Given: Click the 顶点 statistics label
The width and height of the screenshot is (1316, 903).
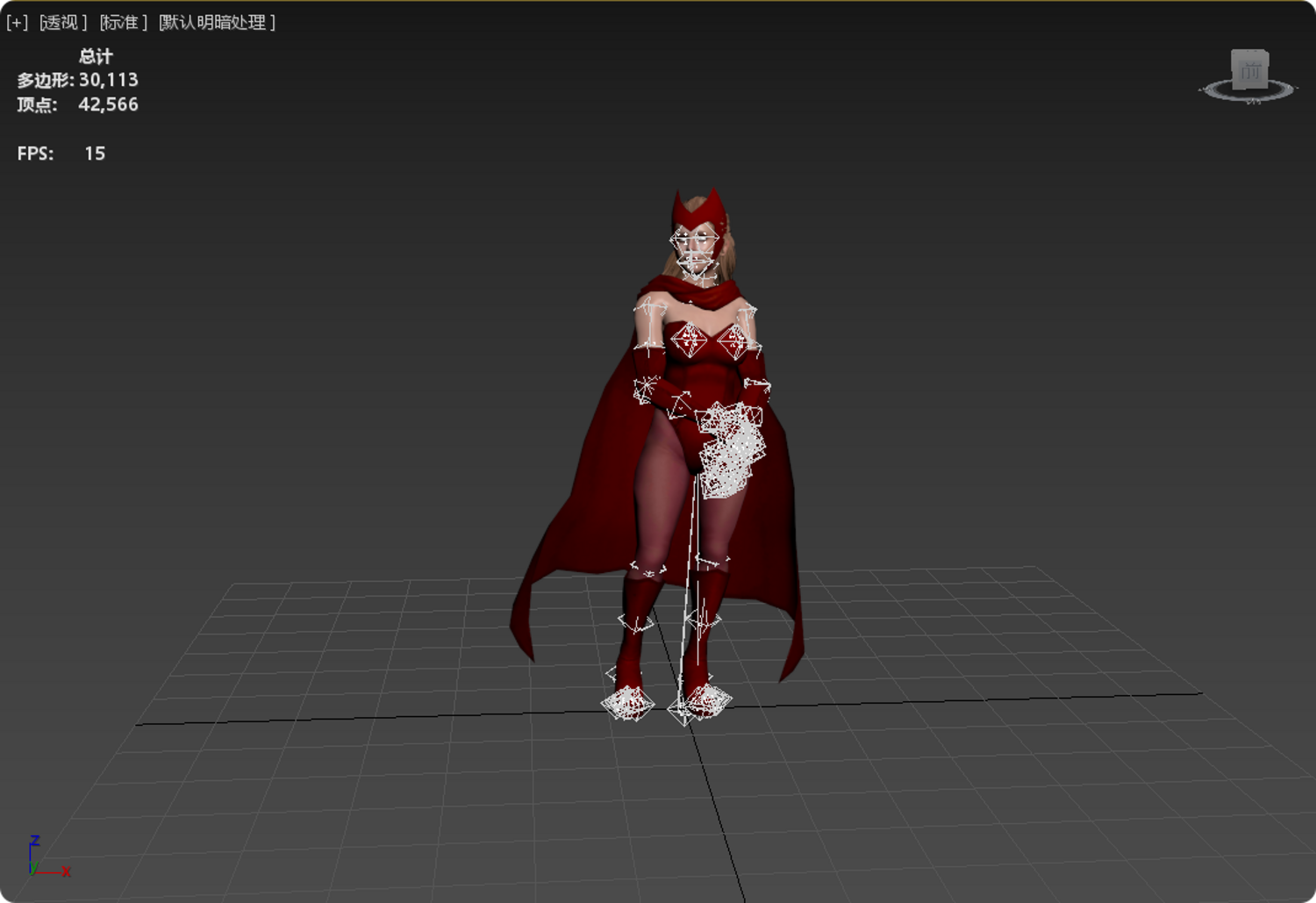Looking at the screenshot, I should pyautogui.click(x=37, y=104).
